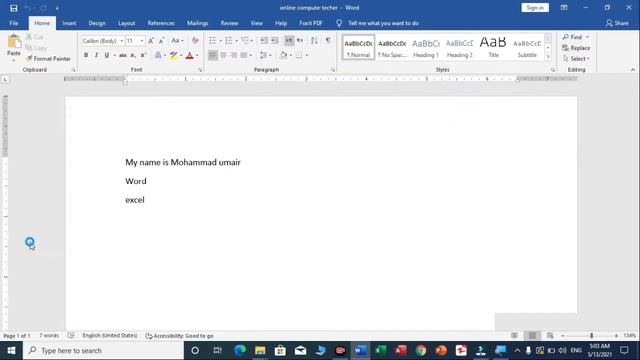This screenshot has width=640, height=360.
Task: Click the Share button
Action: [617, 23]
